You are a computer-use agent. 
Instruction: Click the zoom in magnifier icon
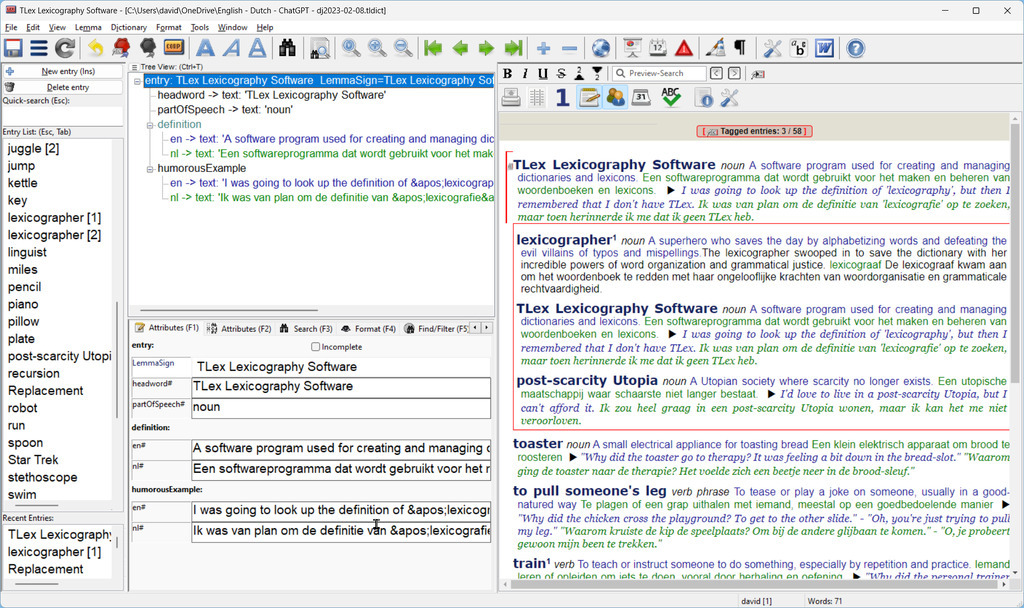coord(377,48)
